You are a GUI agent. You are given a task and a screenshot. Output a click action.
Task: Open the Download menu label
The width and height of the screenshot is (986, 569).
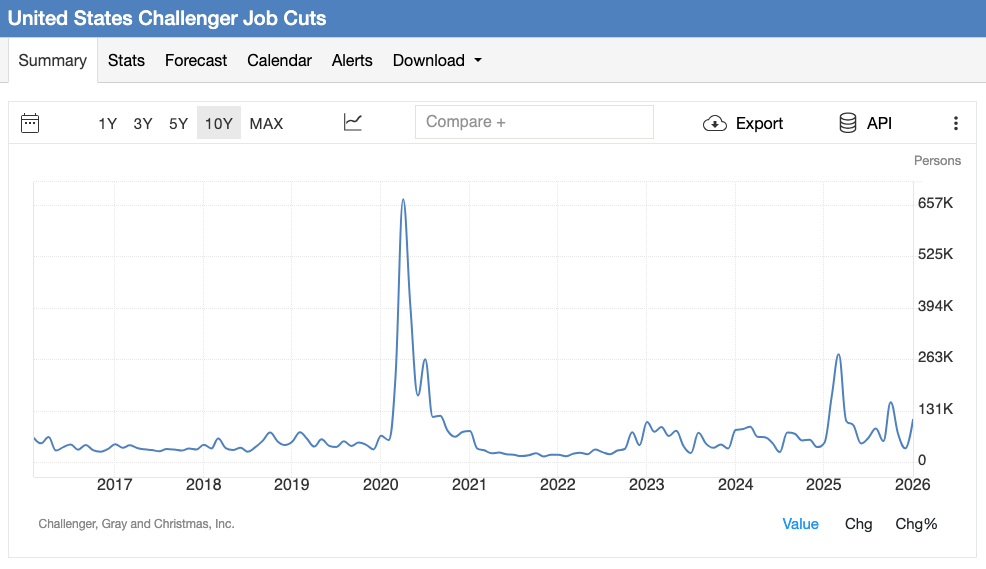pos(429,60)
